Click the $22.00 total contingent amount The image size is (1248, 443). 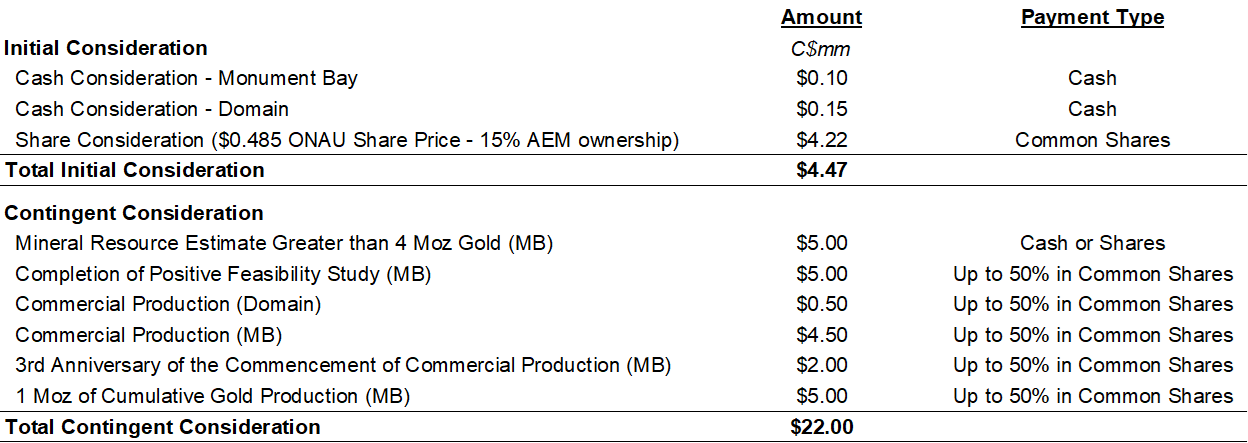tap(821, 427)
